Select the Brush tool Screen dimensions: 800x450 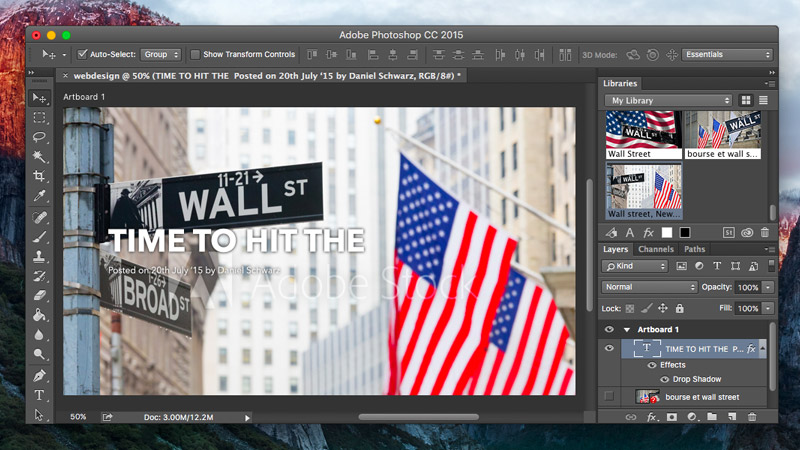pos(39,237)
